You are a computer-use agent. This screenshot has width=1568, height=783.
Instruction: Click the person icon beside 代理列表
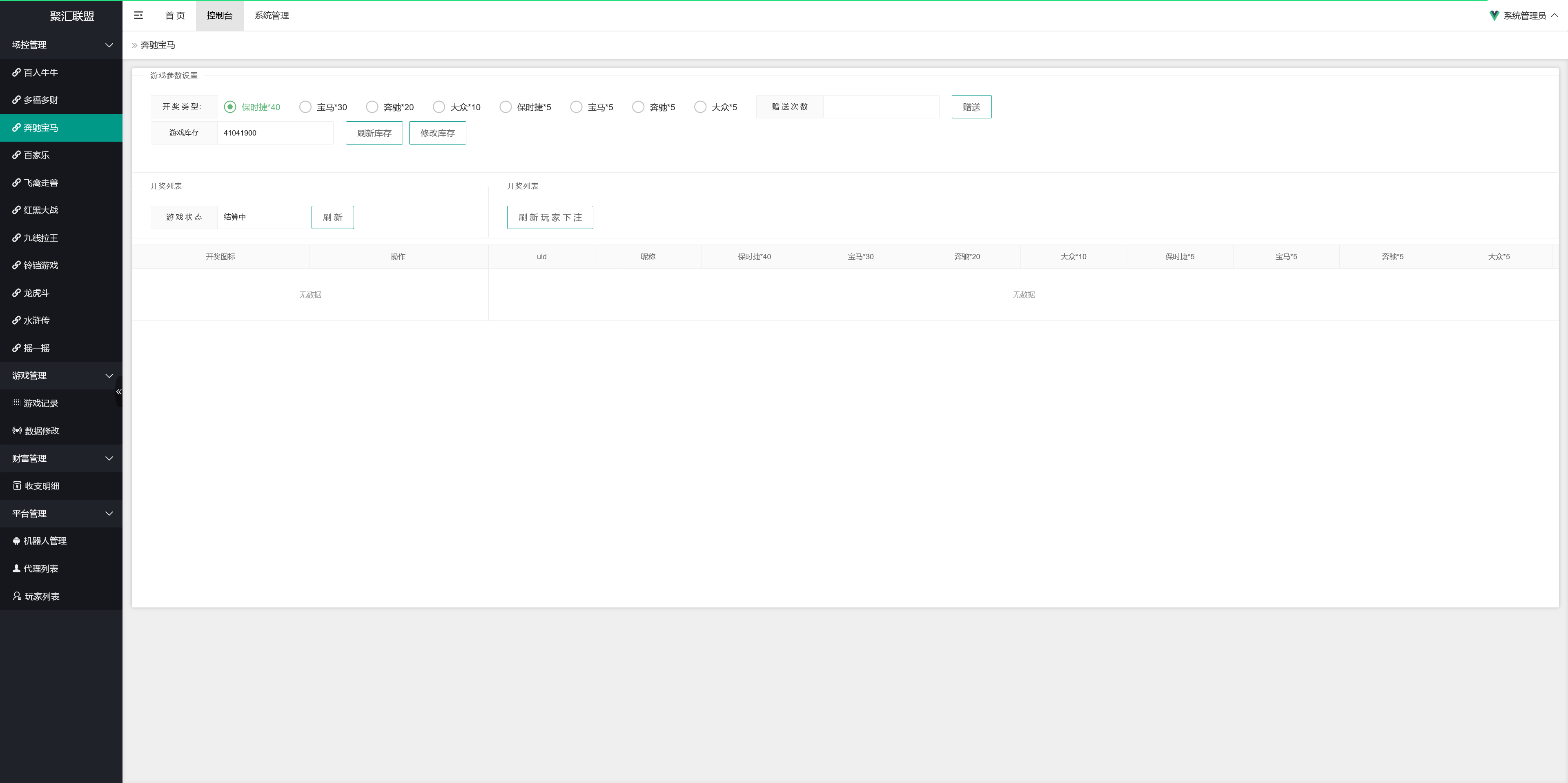pyautogui.click(x=16, y=568)
